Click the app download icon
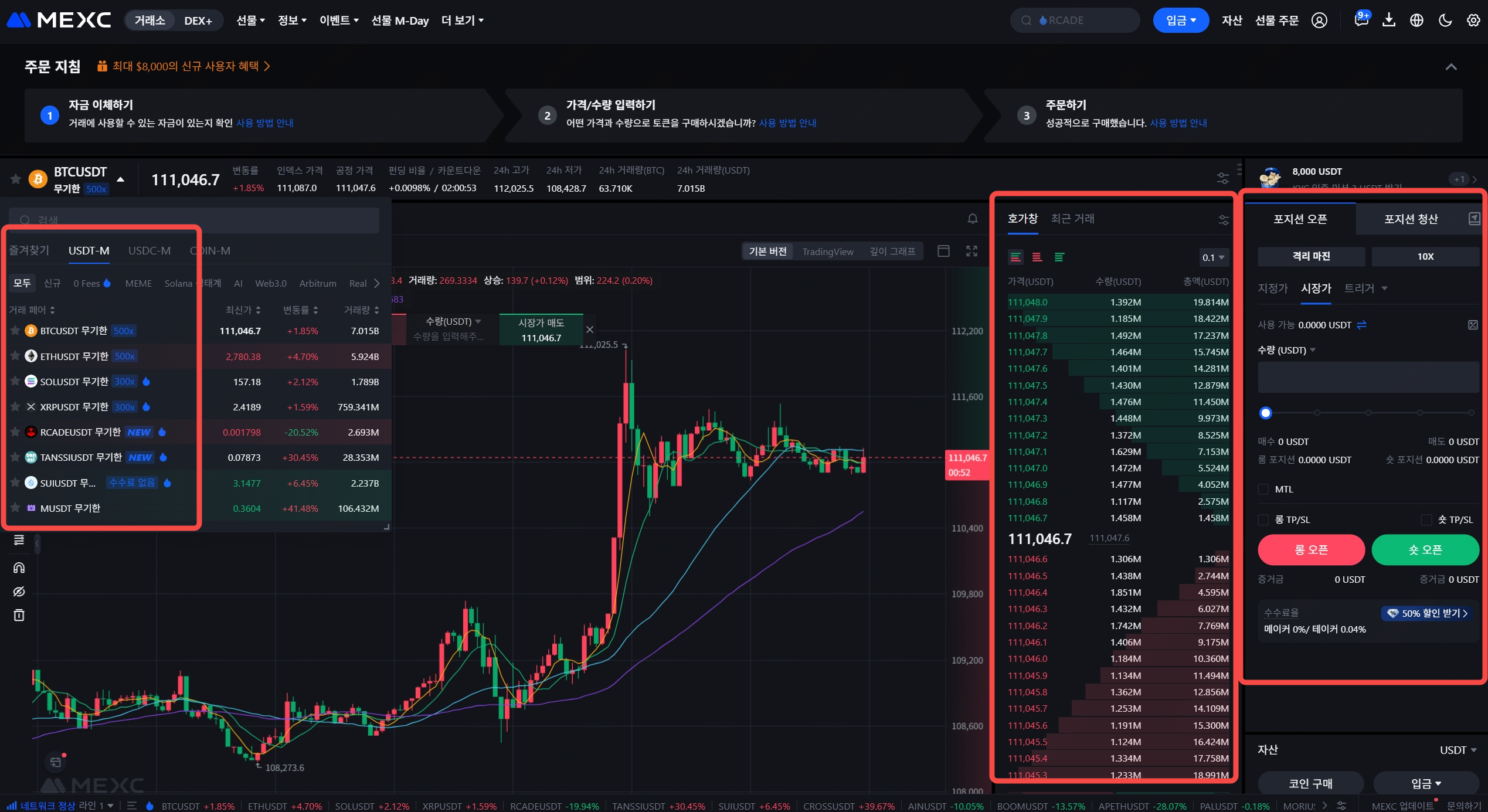 [x=1389, y=21]
